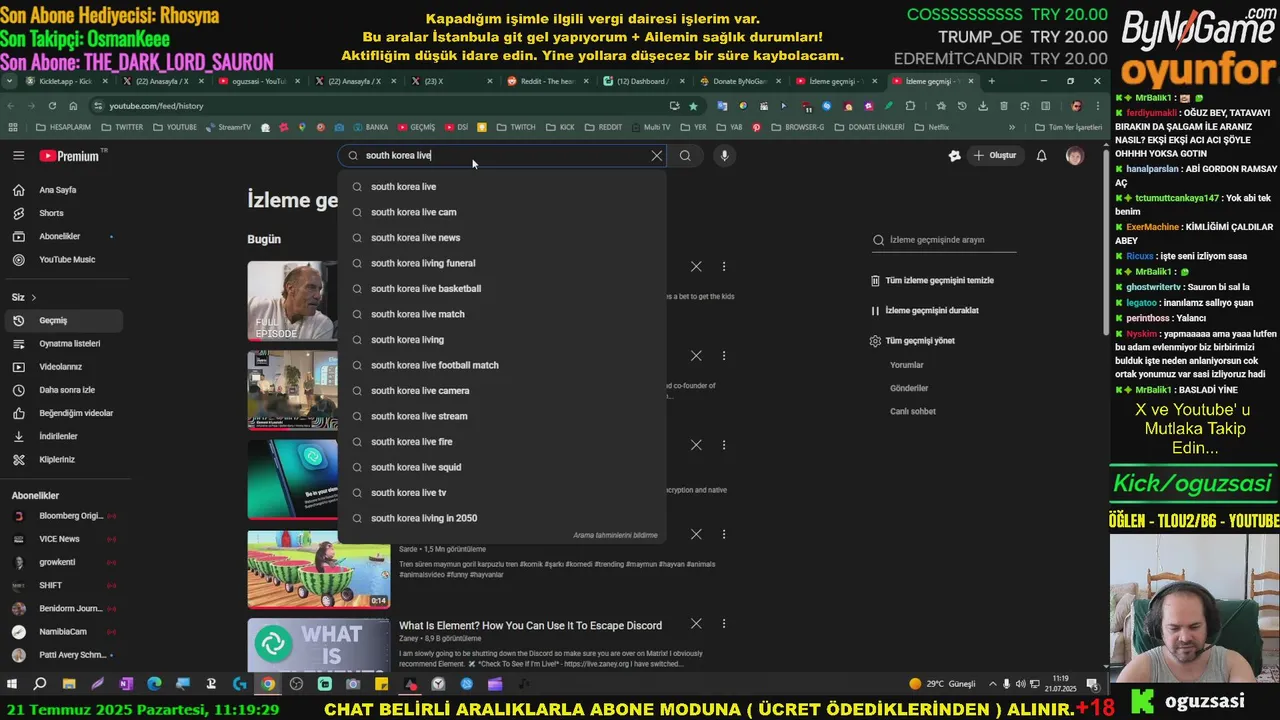Run search with the magnifier button

(x=685, y=155)
